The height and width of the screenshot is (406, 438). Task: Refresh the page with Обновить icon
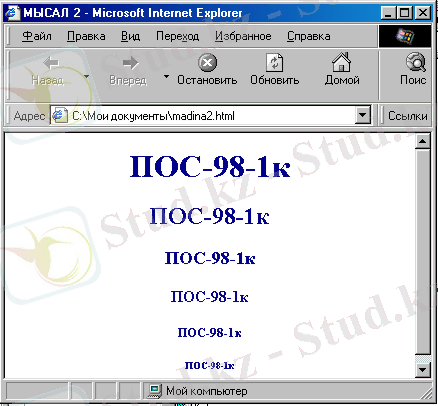pos(275,63)
